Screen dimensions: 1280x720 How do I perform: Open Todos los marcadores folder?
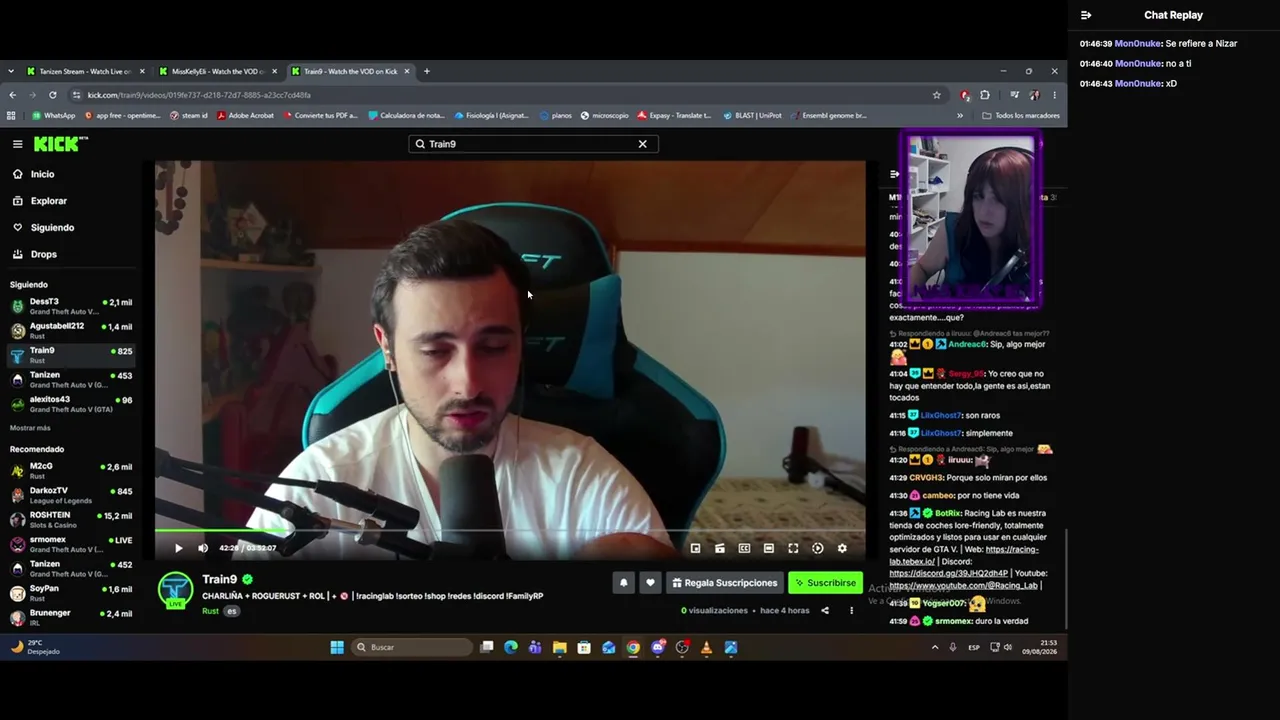tap(1021, 115)
